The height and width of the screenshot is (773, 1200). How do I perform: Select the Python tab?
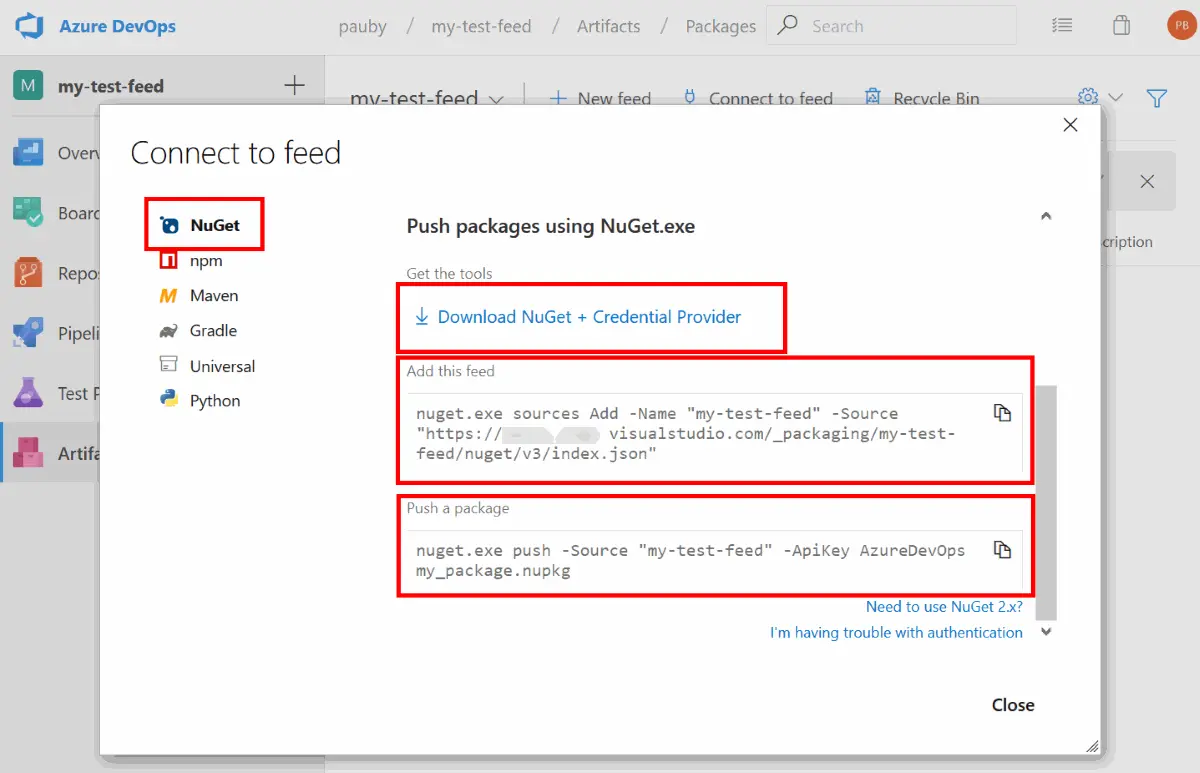coord(200,401)
